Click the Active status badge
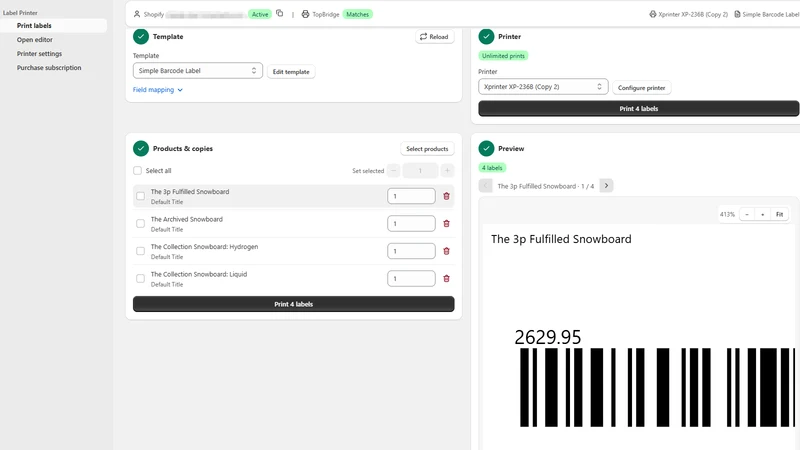Screen dimensions: 800x450 pyautogui.click(x=260, y=14)
